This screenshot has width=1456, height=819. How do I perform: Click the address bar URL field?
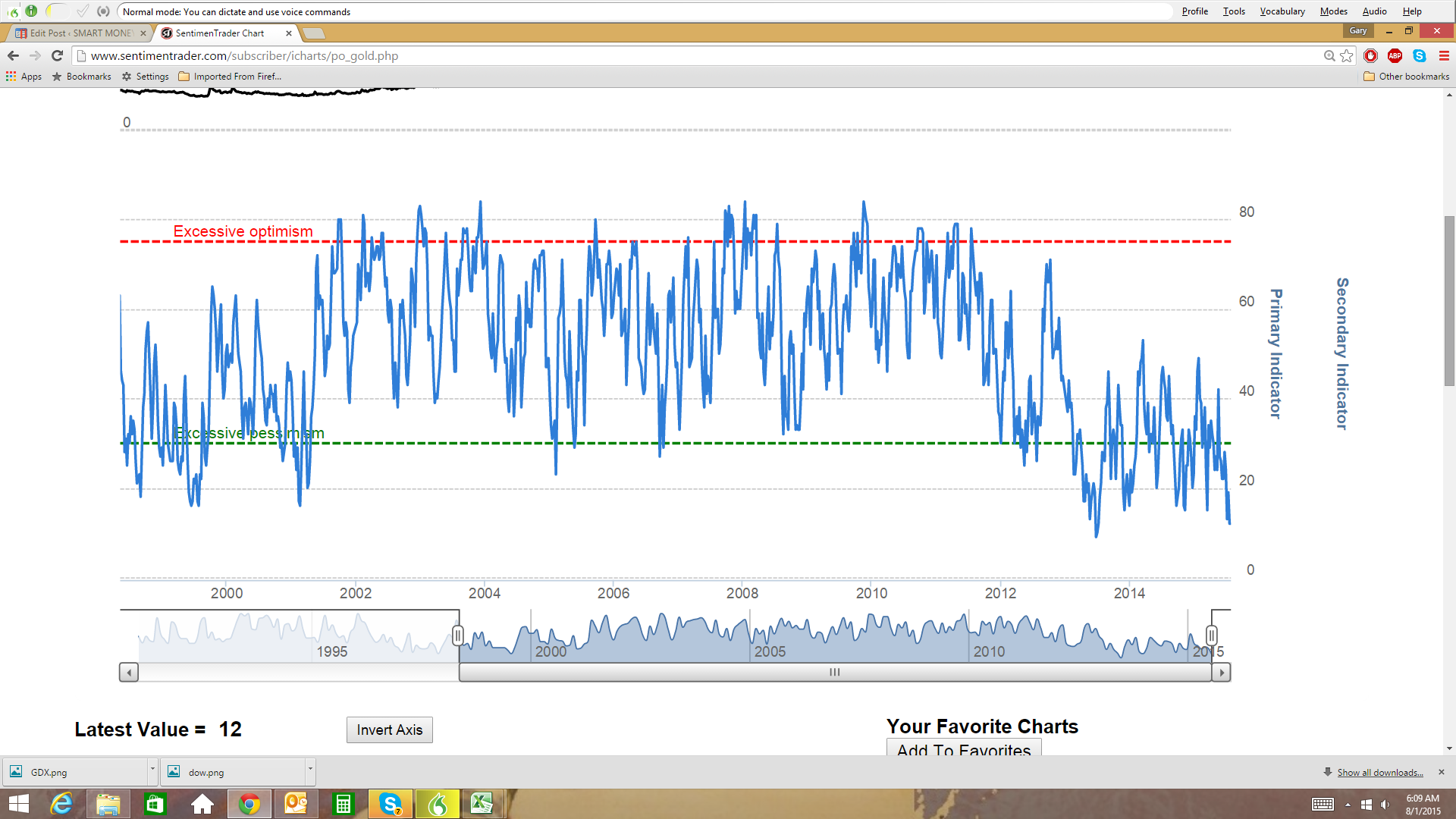pyautogui.click(x=682, y=55)
